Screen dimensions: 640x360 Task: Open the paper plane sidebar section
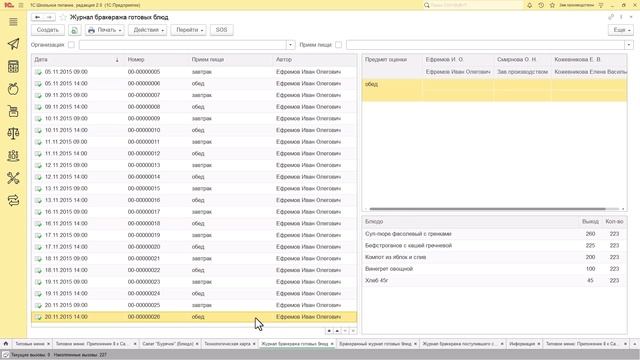[x=13, y=44]
